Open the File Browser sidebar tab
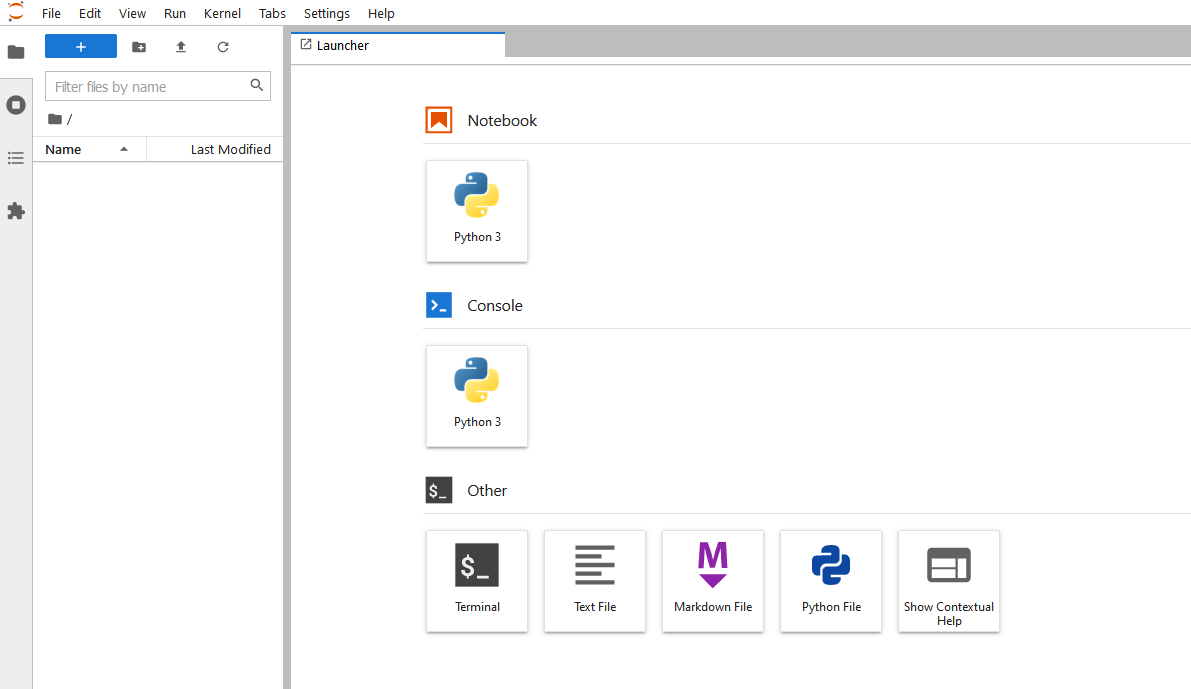The image size is (1191, 689). pyautogui.click(x=16, y=52)
